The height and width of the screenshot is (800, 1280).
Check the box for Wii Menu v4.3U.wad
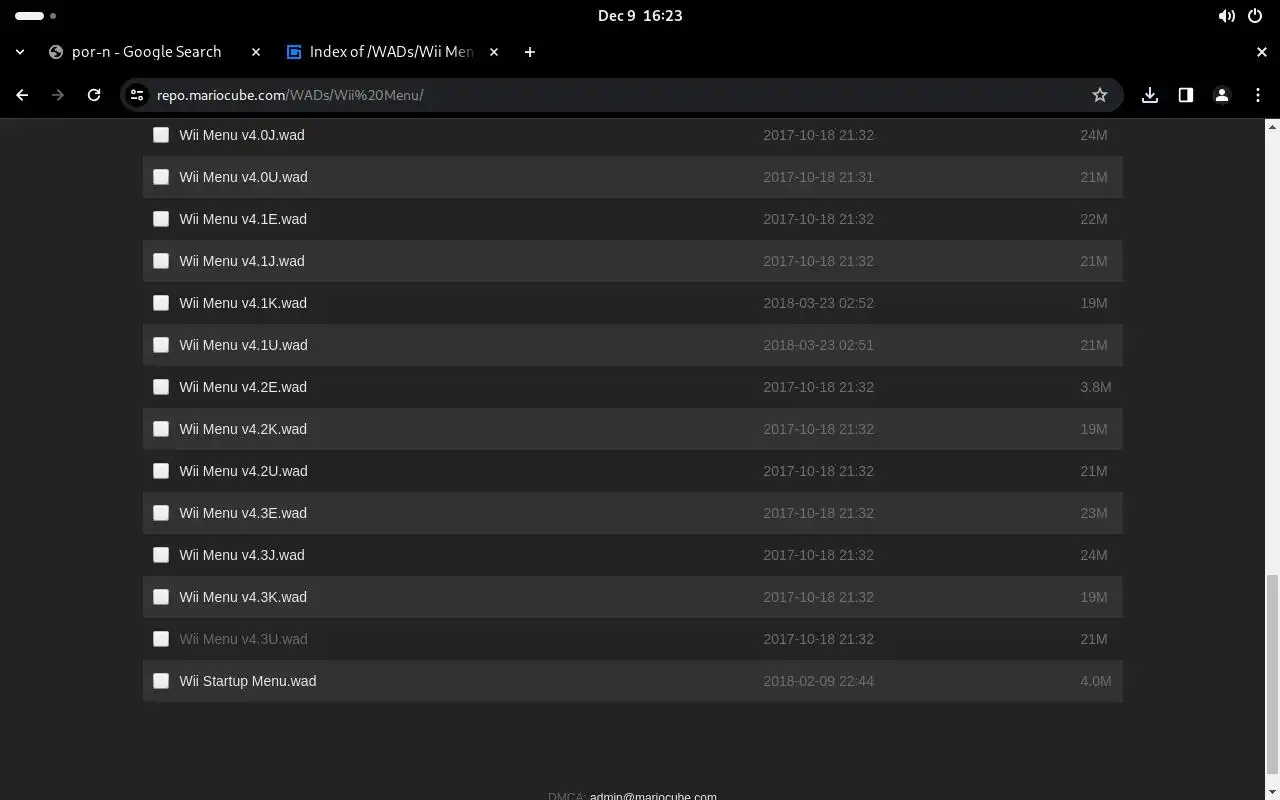(161, 639)
